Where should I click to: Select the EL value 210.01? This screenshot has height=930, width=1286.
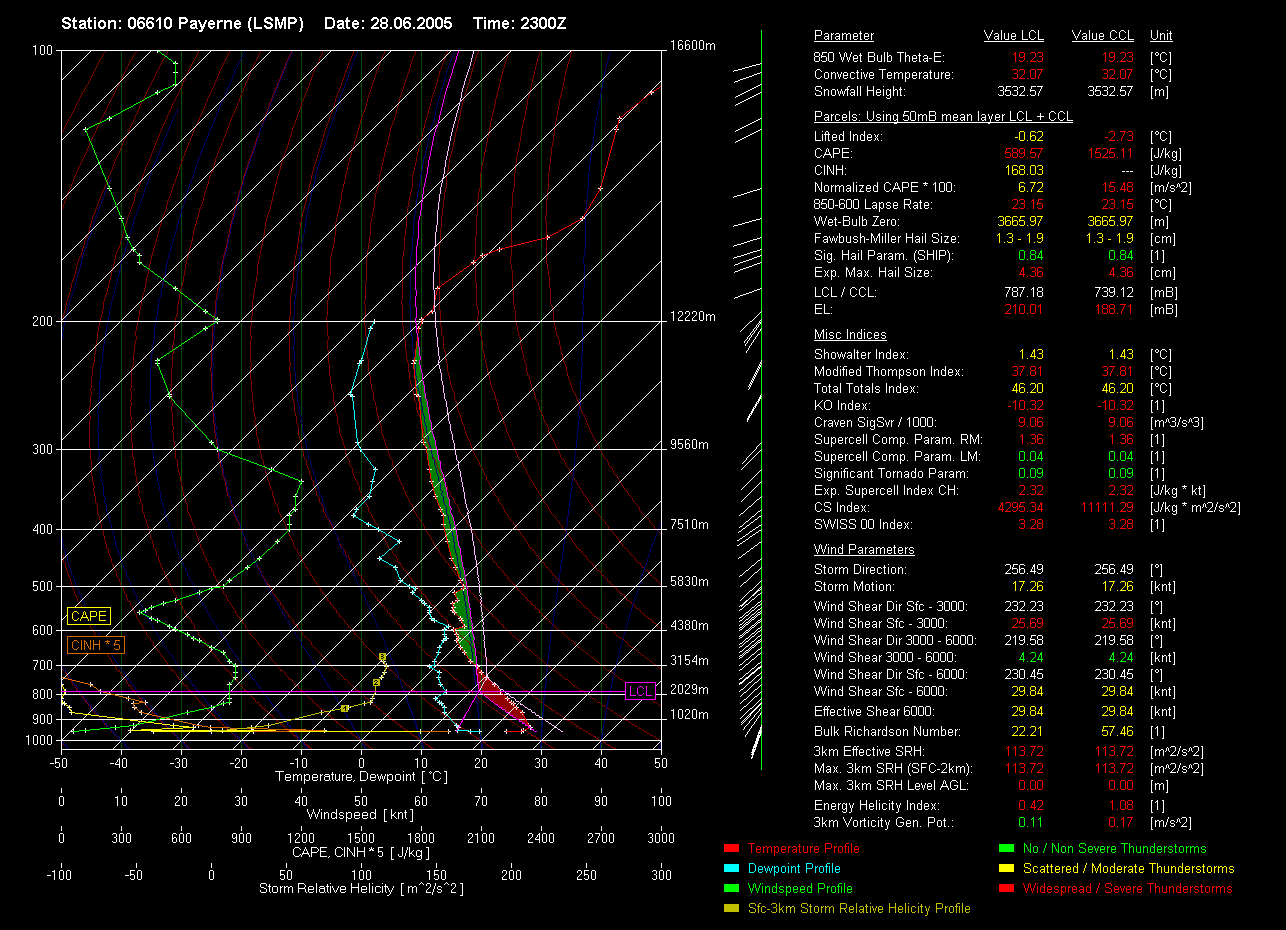(x=1024, y=310)
